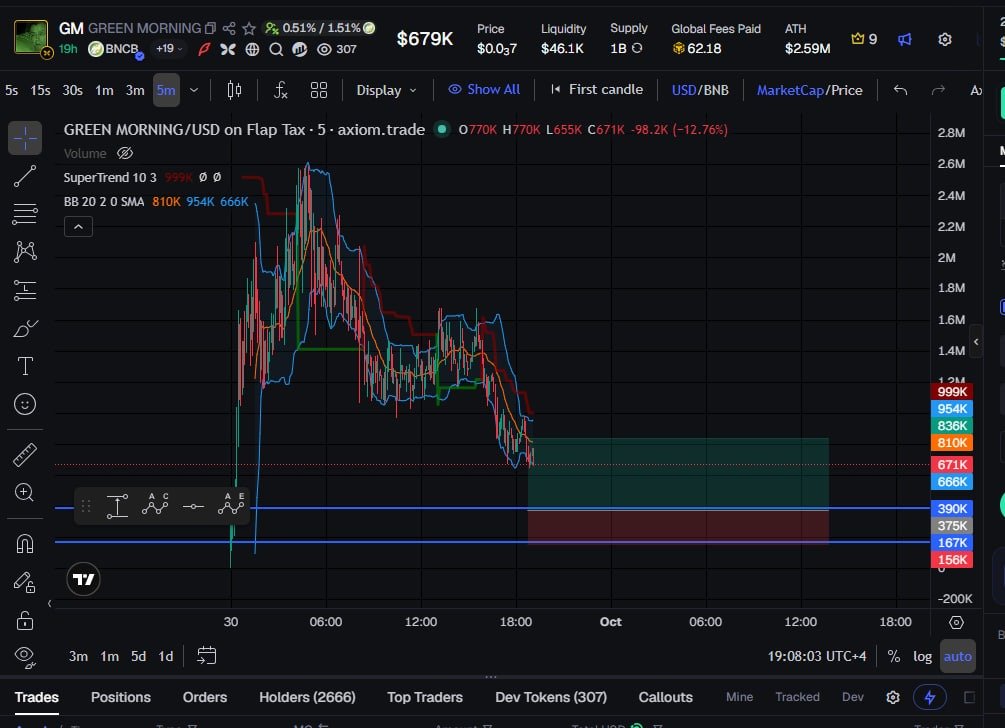Jump to First candle
The image size is (1005, 728).
tap(596, 90)
